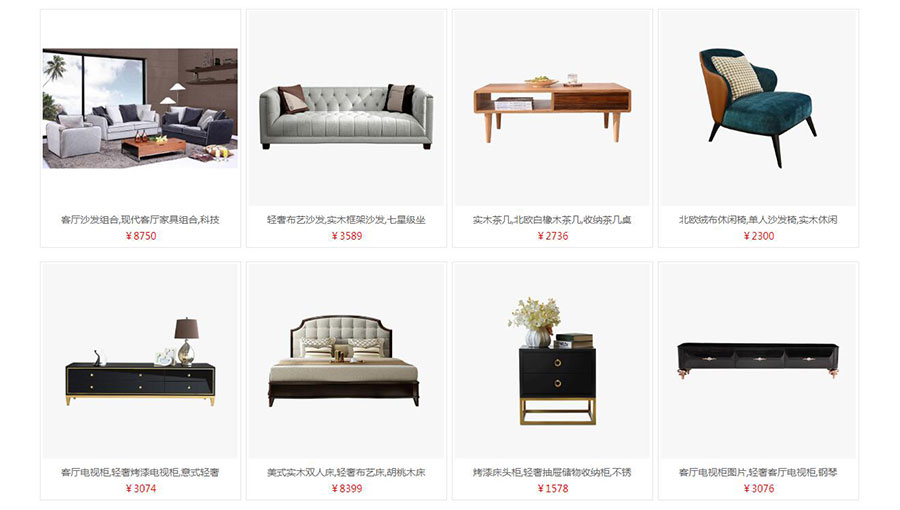Click the ¥8750 price label

coord(141,236)
